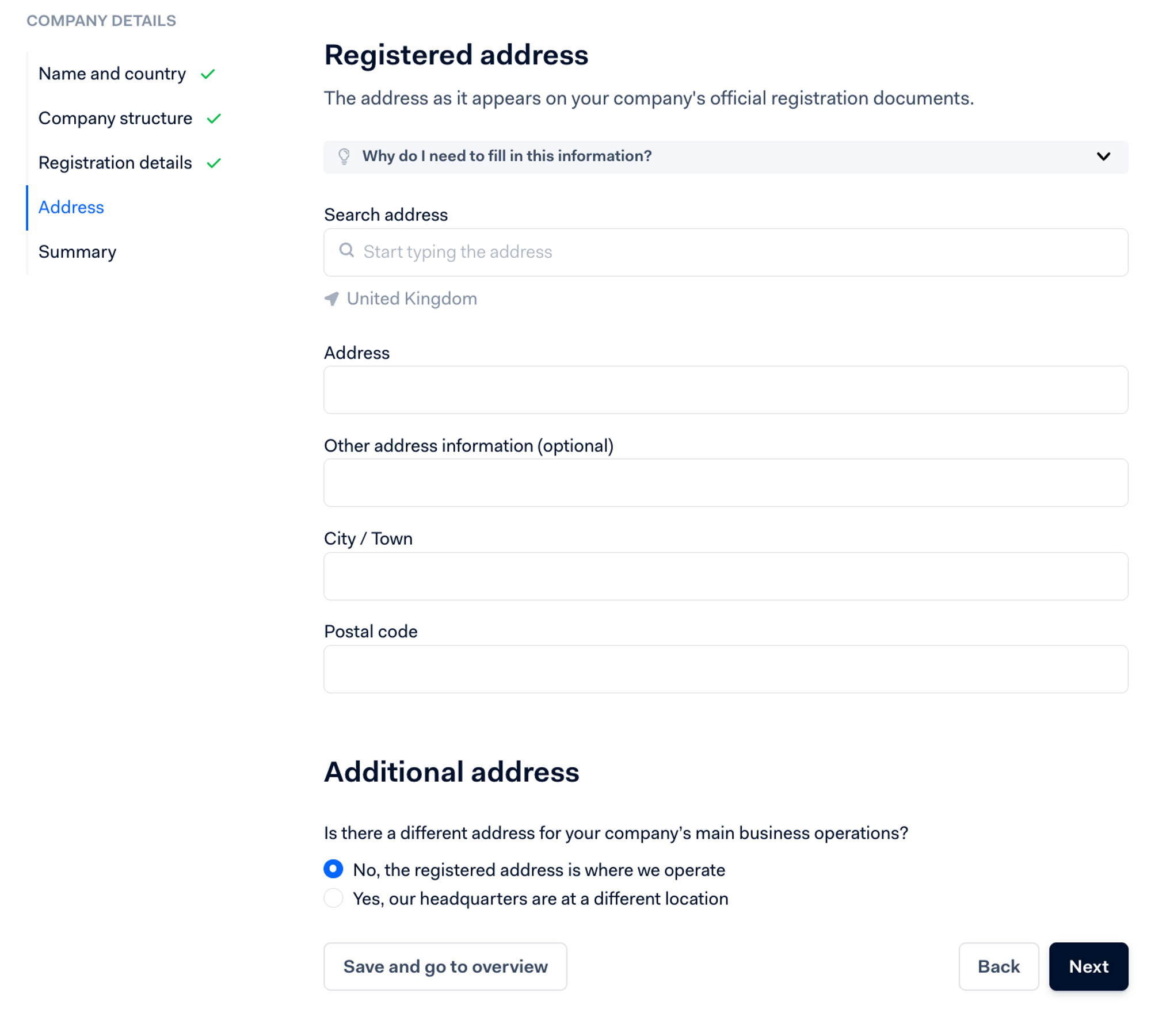
Task: Expand 'Why do I need to fill' chevron
Action: click(x=1103, y=156)
